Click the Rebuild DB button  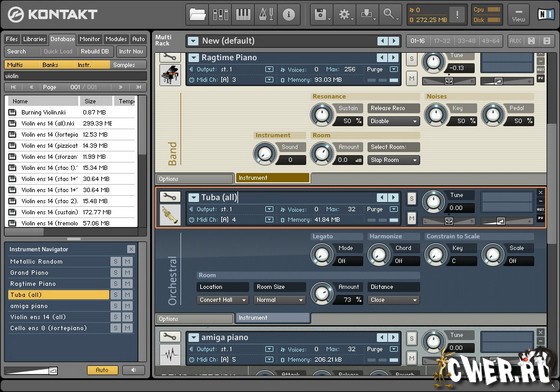coord(95,51)
